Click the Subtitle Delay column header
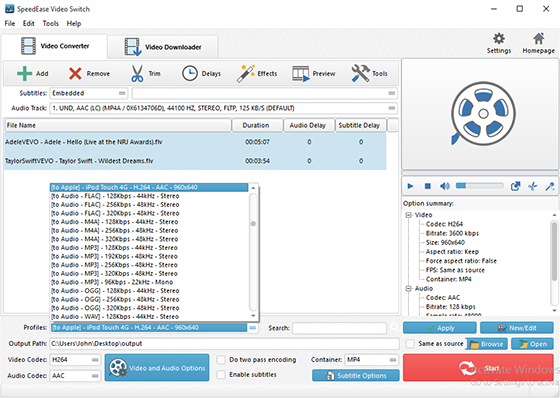Image resolution: width=560 pixels, height=398 pixels. [x=360, y=125]
